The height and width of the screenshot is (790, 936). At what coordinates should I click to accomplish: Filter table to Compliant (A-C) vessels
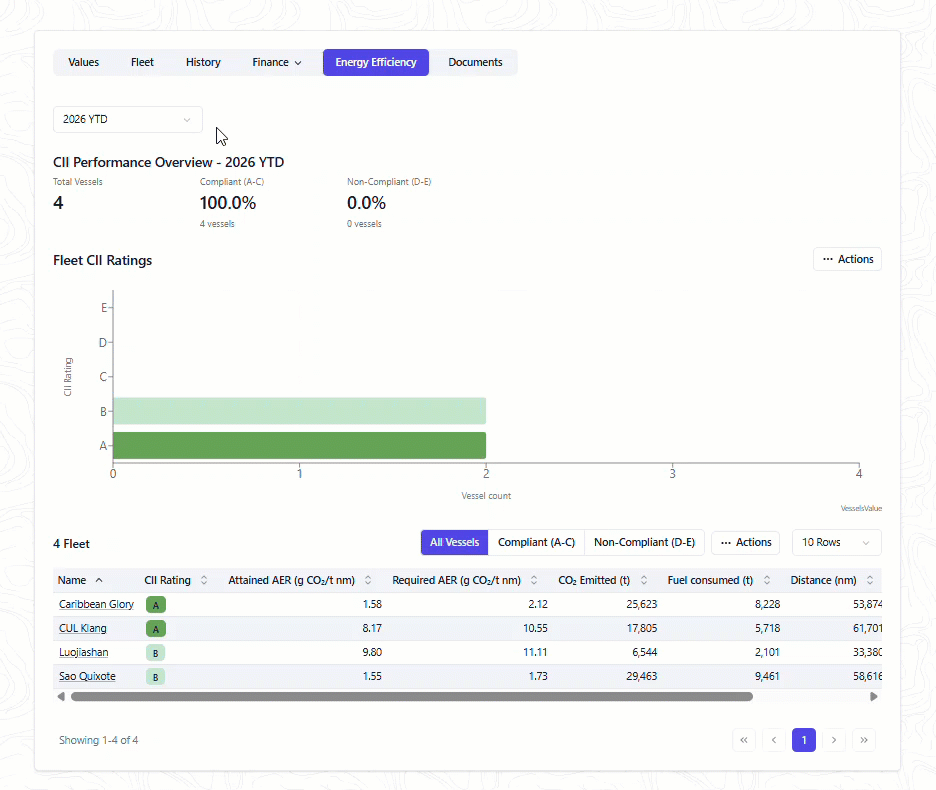click(x=536, y=543)
